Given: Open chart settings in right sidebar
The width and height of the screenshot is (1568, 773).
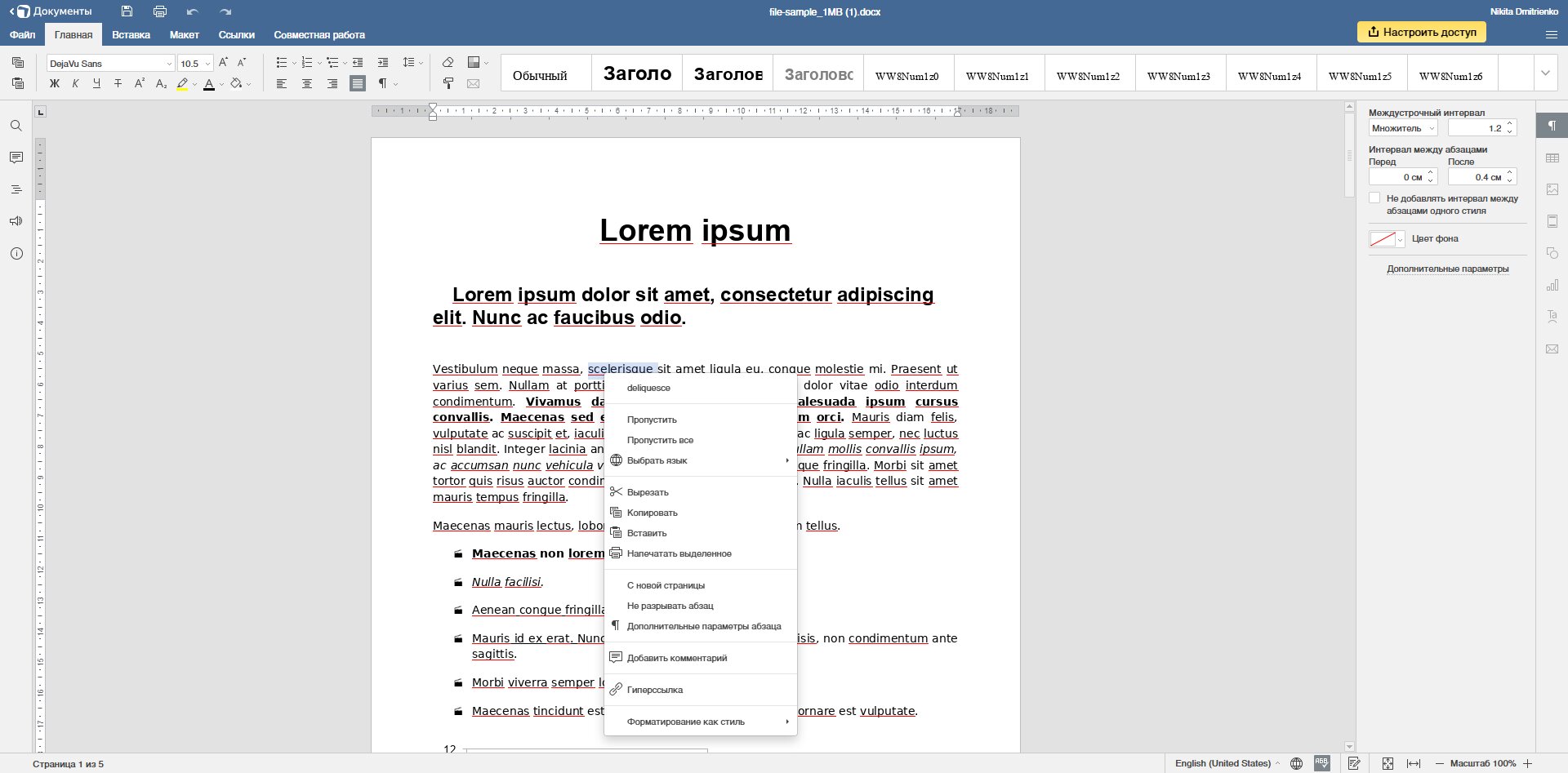Looking at the screenshot, I should (1552, 285).
